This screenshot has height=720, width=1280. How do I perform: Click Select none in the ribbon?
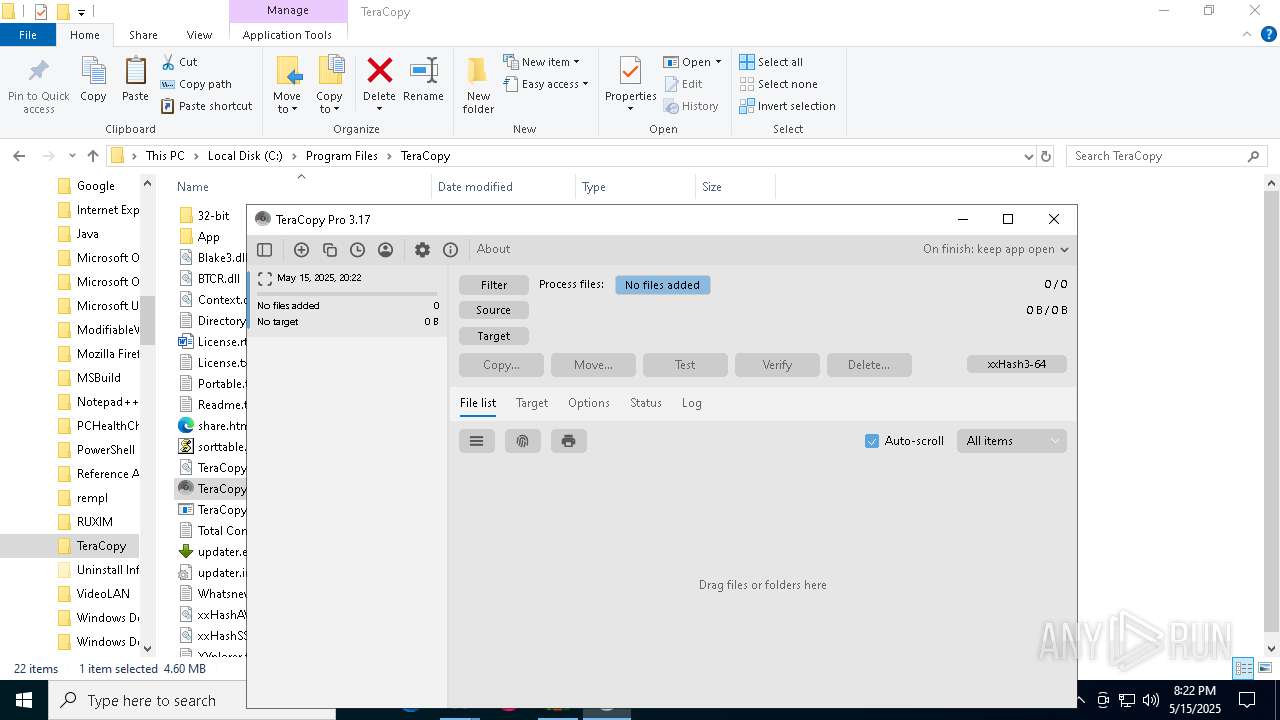[x=778, y=84]
